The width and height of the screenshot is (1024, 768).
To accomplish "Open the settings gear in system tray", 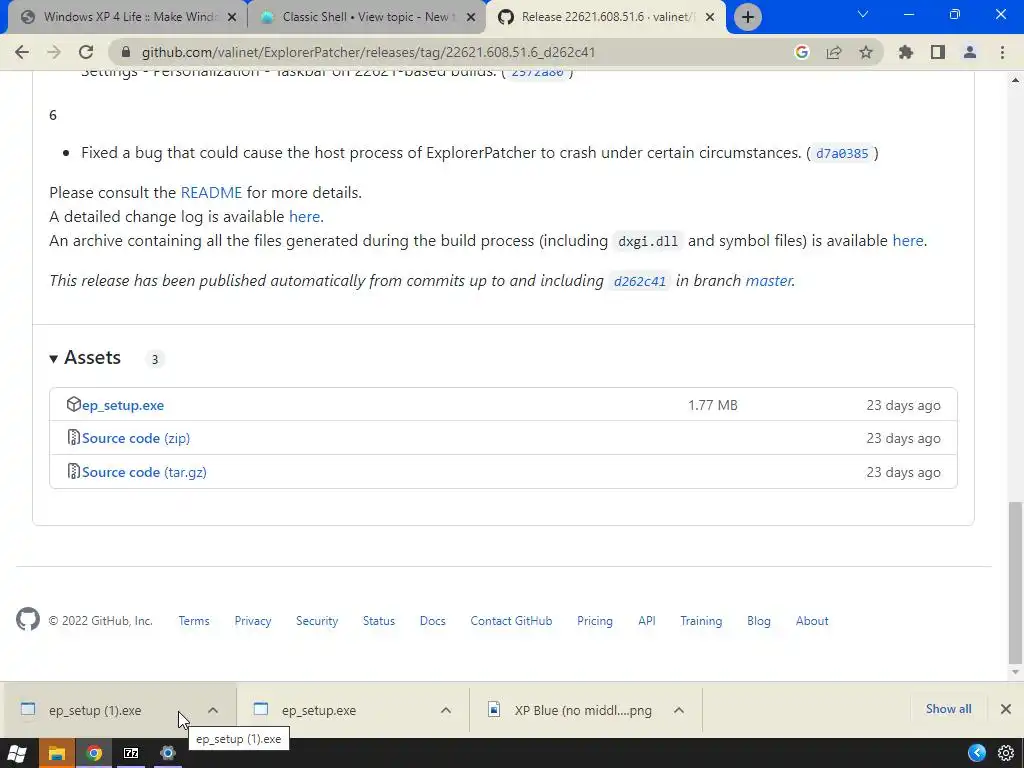I will pyautogui.click(x=1006, y=753).
